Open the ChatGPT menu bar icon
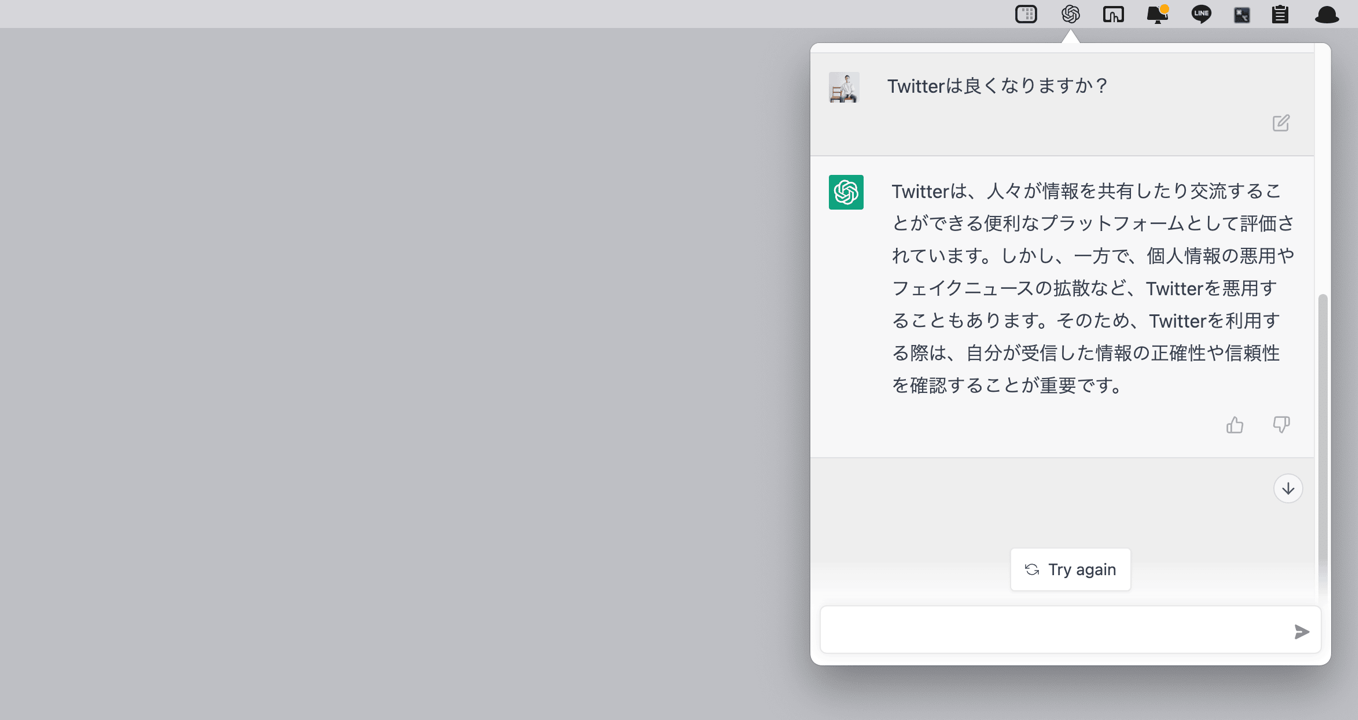The height and width of the screenshot is (720, 1358). point(1070,14)
